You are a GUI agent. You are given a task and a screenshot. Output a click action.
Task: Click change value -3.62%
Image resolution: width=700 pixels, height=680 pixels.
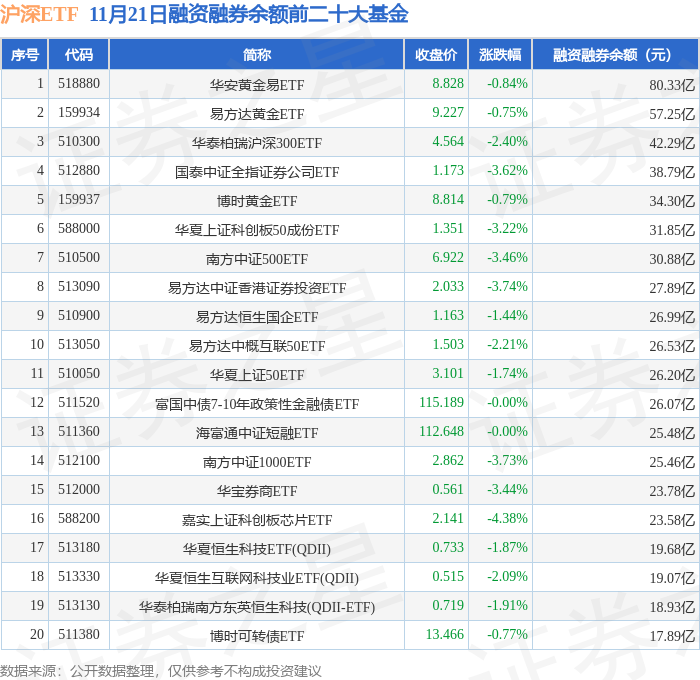507,171
